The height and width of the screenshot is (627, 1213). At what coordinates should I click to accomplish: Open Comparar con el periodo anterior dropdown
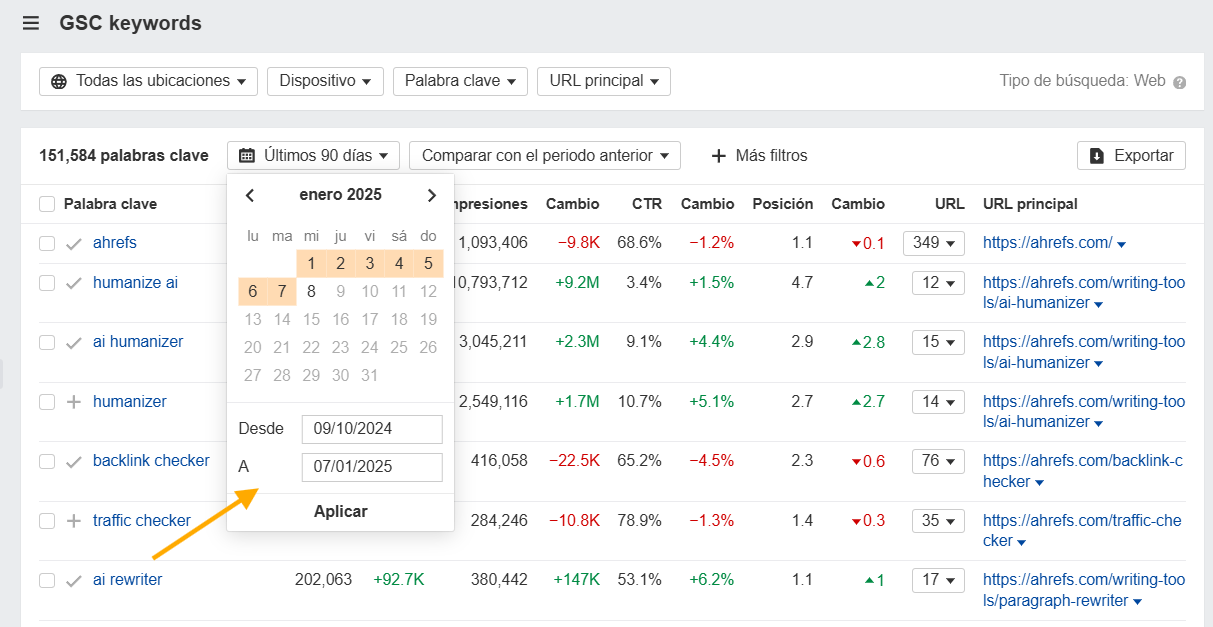pos(545,156)
